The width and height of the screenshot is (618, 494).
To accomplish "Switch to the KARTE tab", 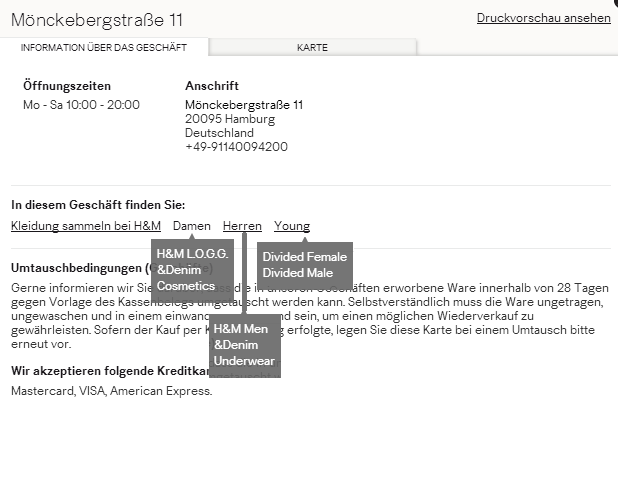I will point(312,47).
